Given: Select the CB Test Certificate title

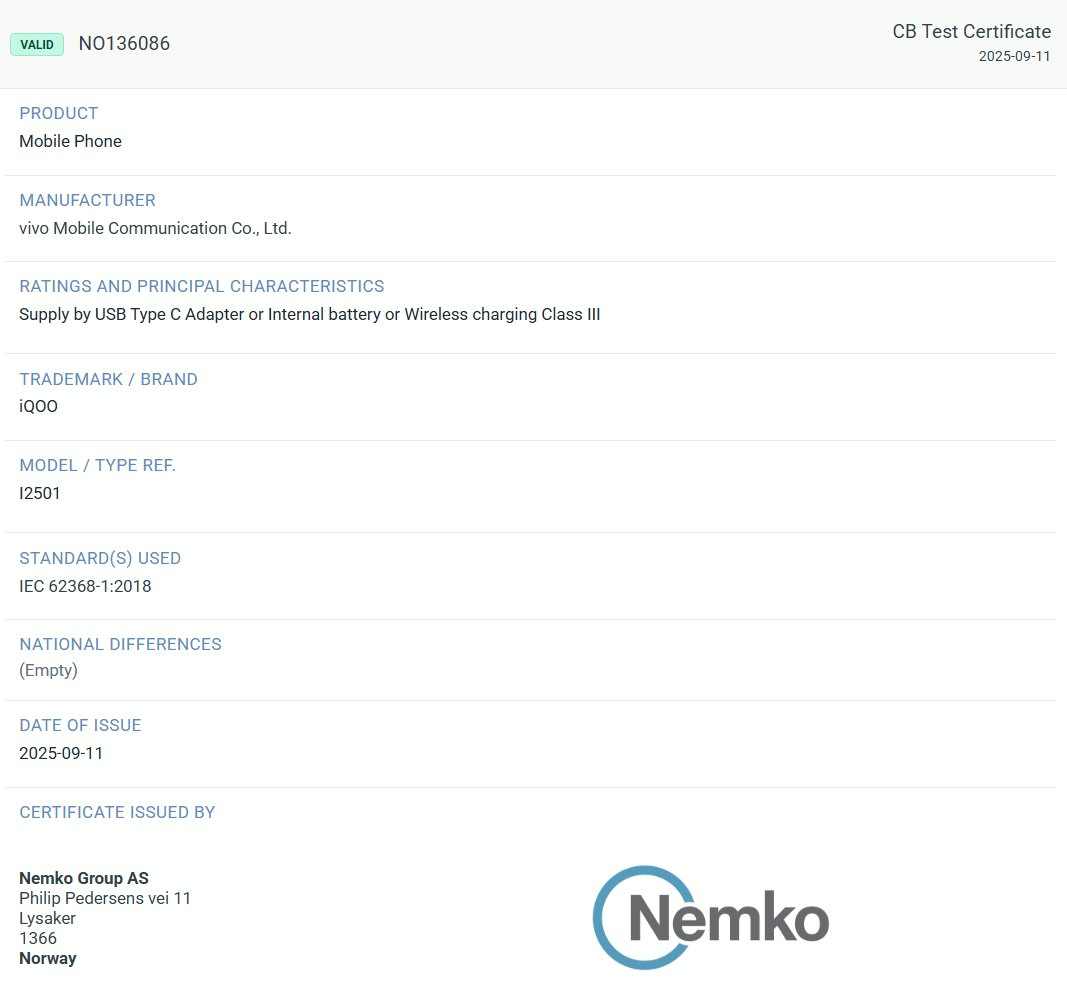Looking at the screenshot, I should (970, 31).
